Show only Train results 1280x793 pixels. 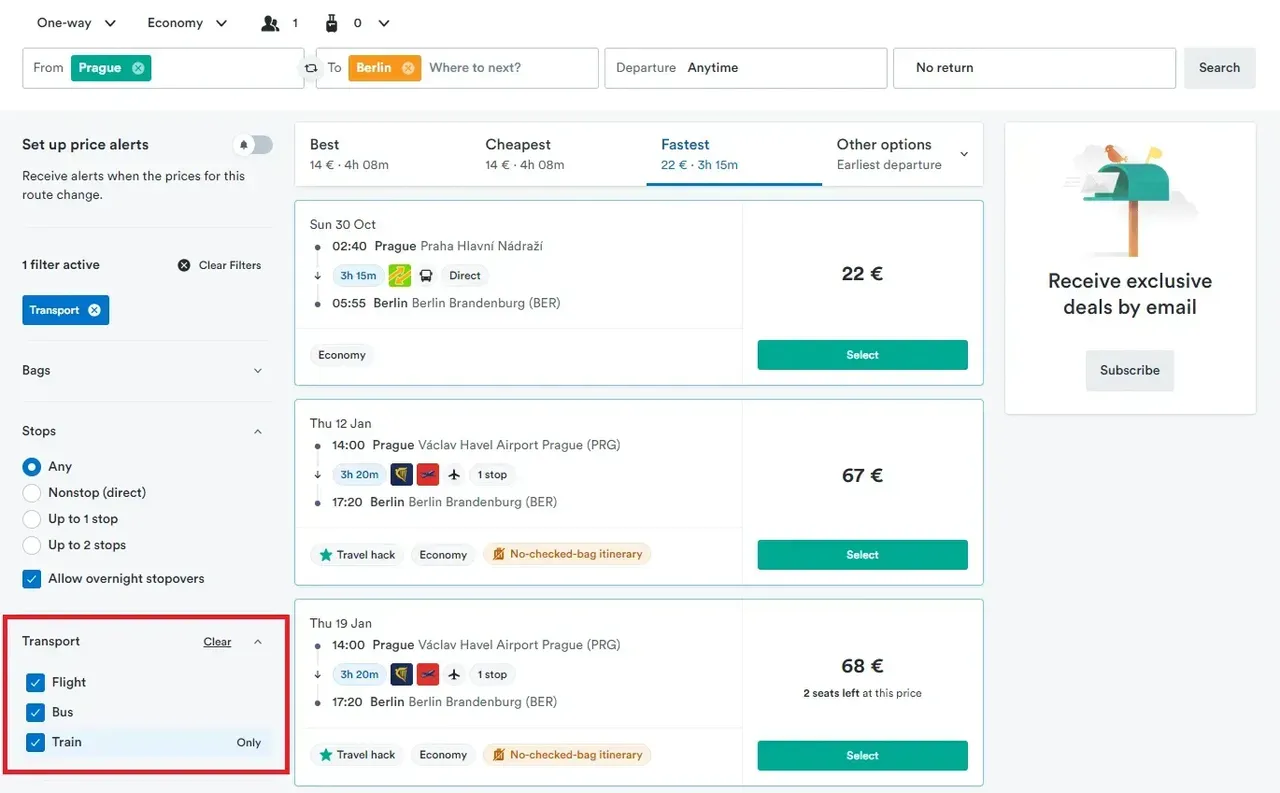pos(249,743)
